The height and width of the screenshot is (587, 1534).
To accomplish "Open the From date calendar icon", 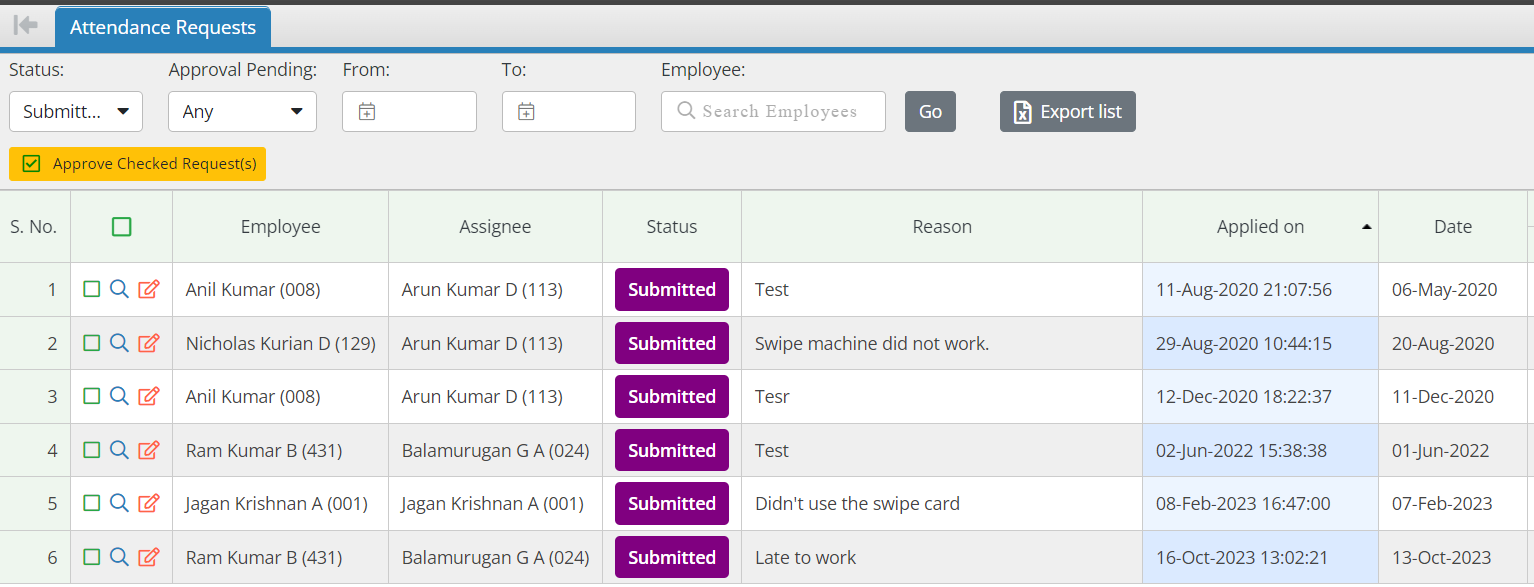I will pyautogui.click(x=367, y=112).
